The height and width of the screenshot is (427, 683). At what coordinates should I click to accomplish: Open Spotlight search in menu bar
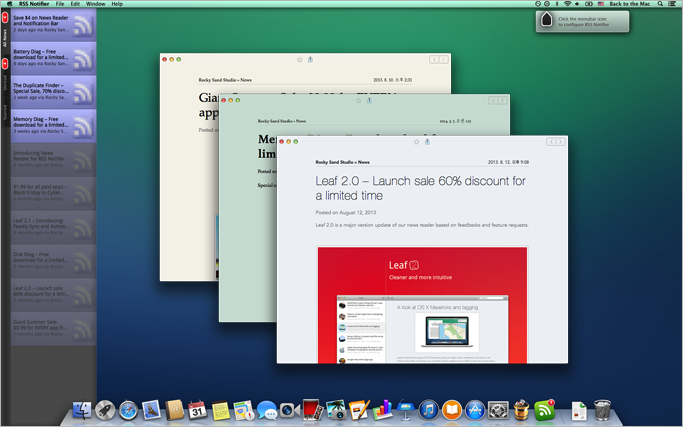(x=660, y=3)
